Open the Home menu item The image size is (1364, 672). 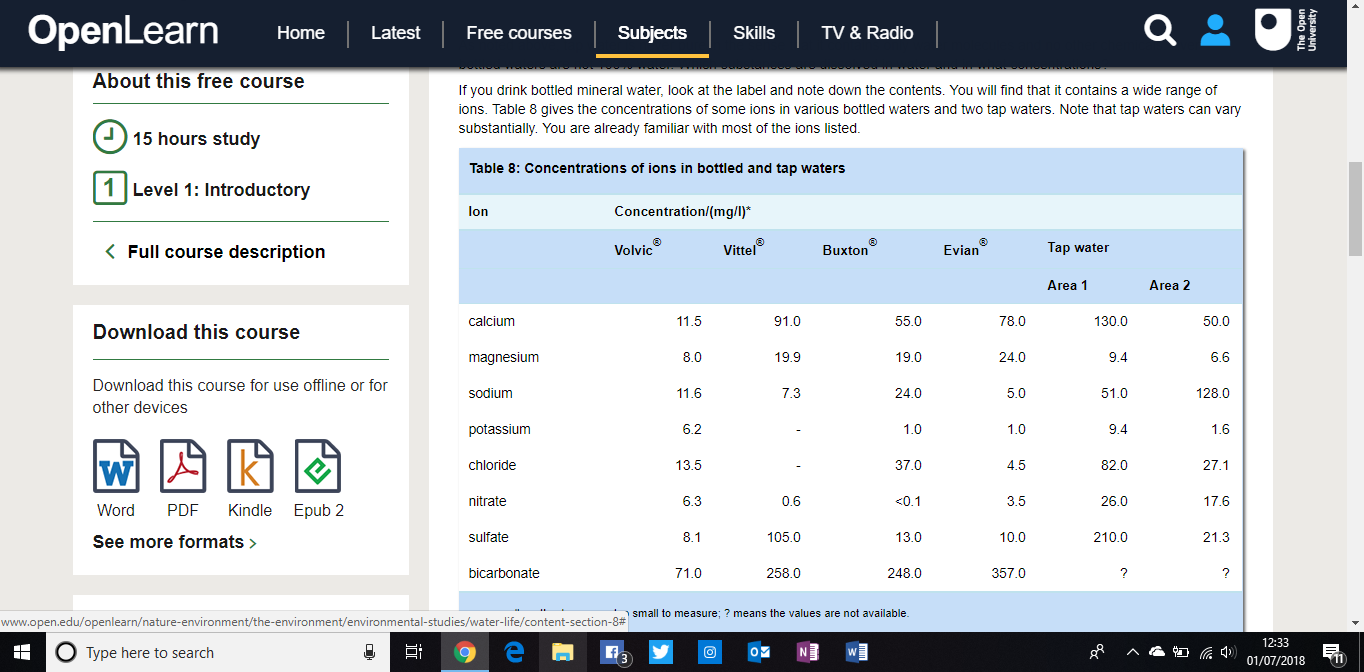(x=301, y=33)
